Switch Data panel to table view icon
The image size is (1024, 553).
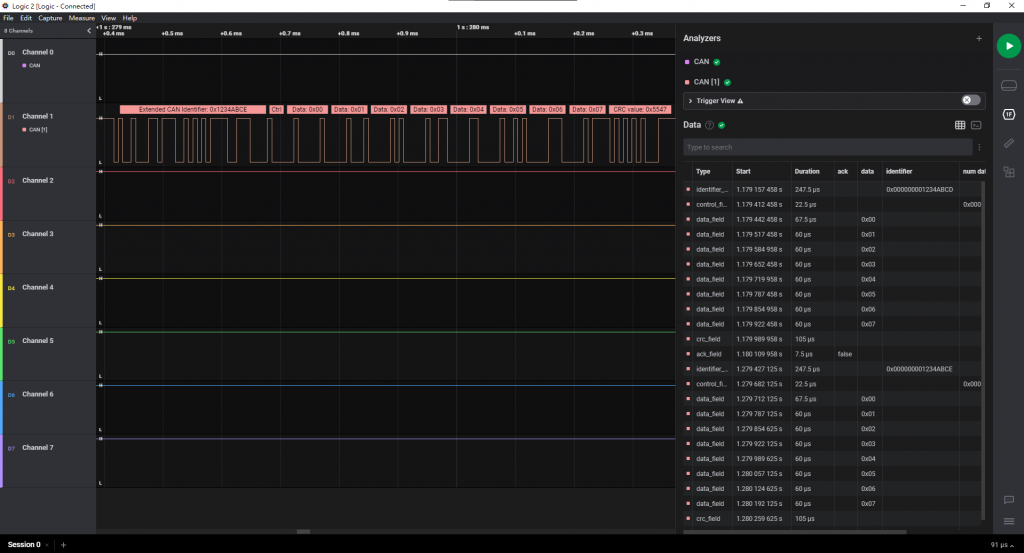[959, 125]
